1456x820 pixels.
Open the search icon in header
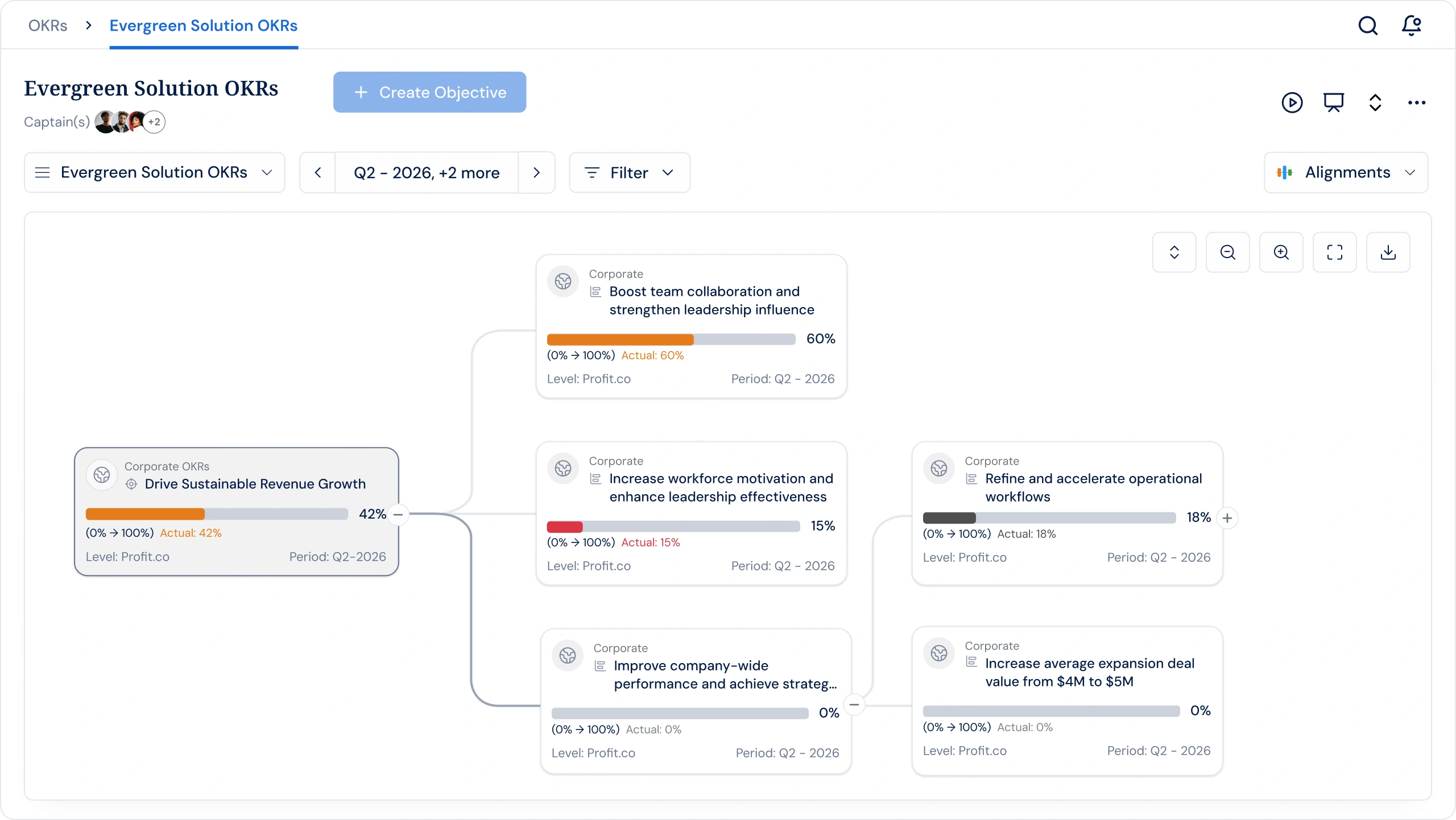(x=1368, y=26)
